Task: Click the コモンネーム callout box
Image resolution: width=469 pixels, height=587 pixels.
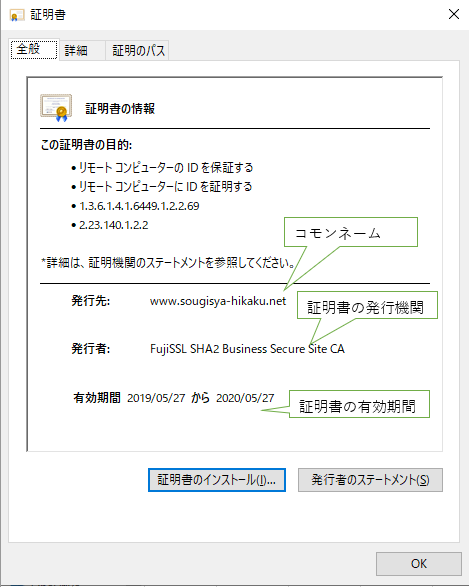Action: click(x=351, y=232)
